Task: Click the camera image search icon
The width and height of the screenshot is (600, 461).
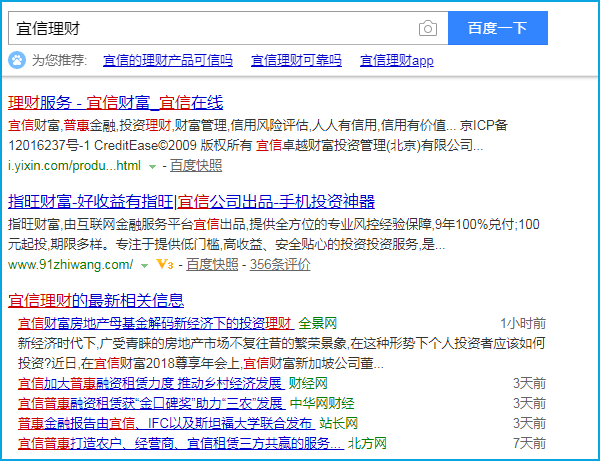Action: click(x=427, y=28)
